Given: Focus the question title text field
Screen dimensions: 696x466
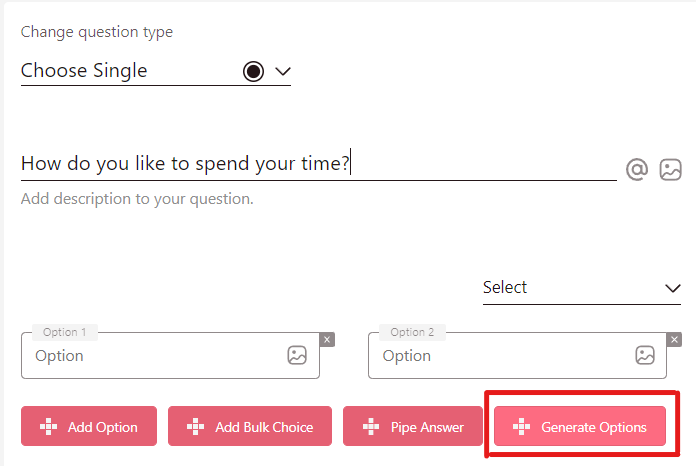Looking at the screenshot, I should [318, 164].
